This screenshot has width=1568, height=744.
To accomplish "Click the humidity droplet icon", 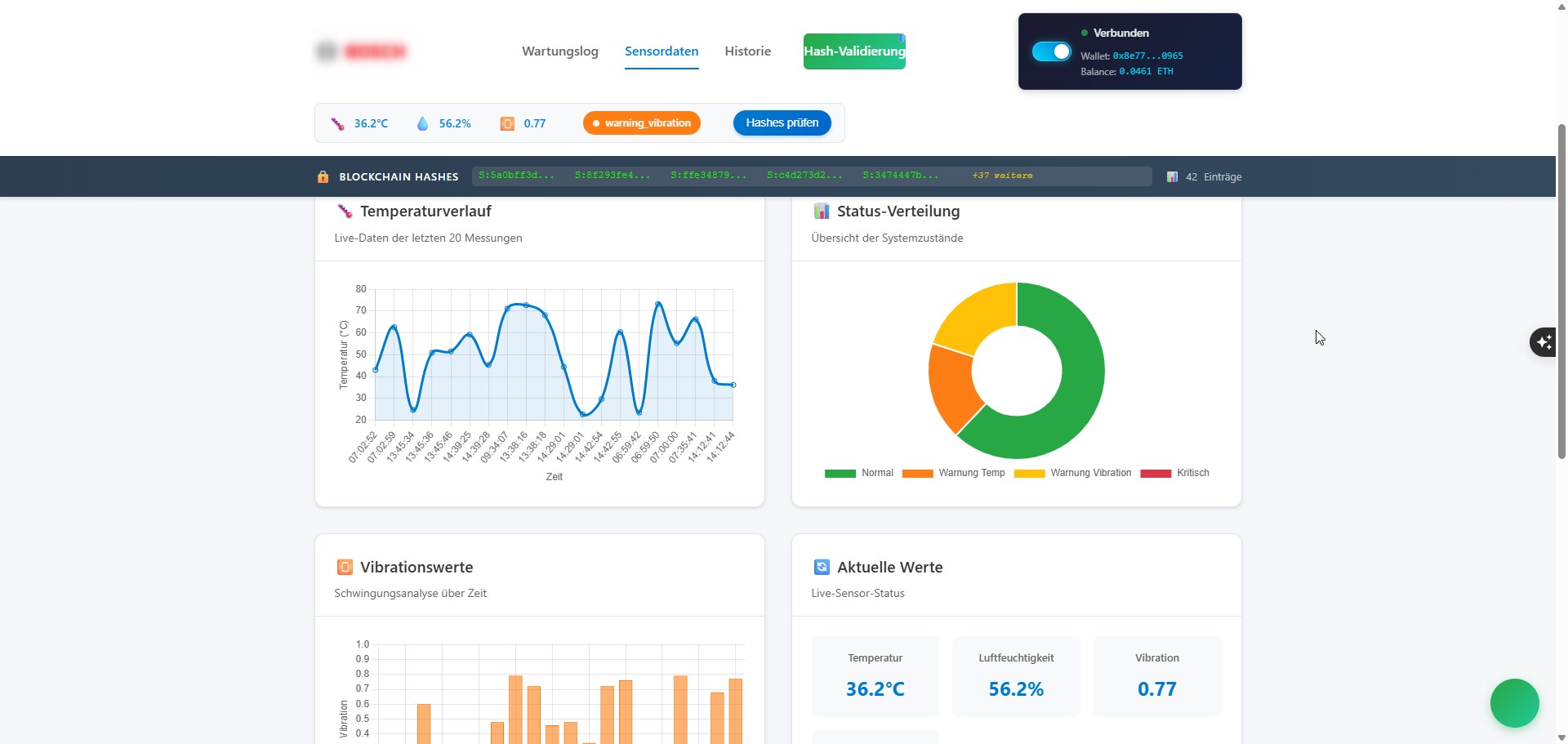I will [x=423, y=123].
